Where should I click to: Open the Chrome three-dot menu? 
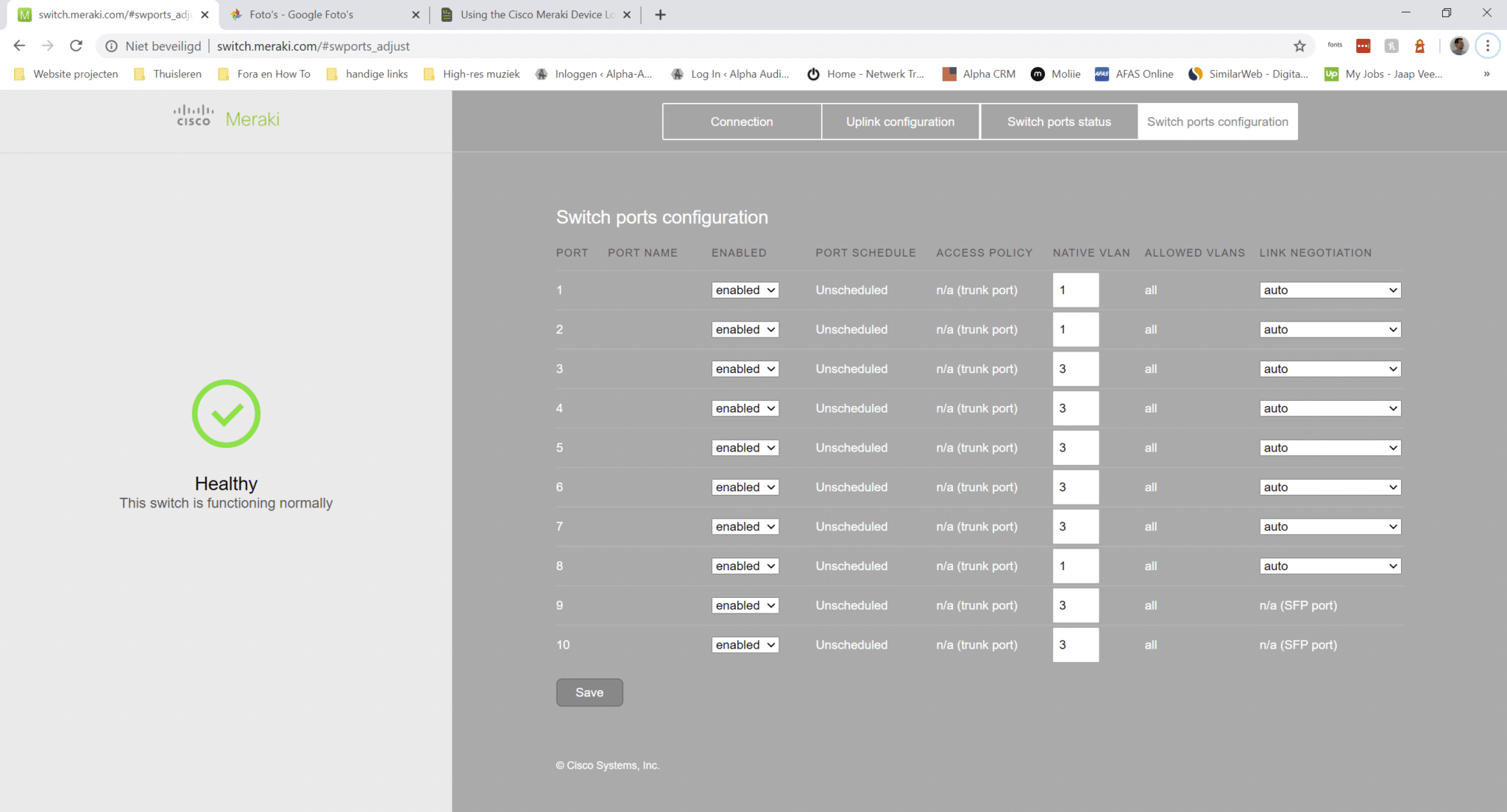click(1488, 46)
